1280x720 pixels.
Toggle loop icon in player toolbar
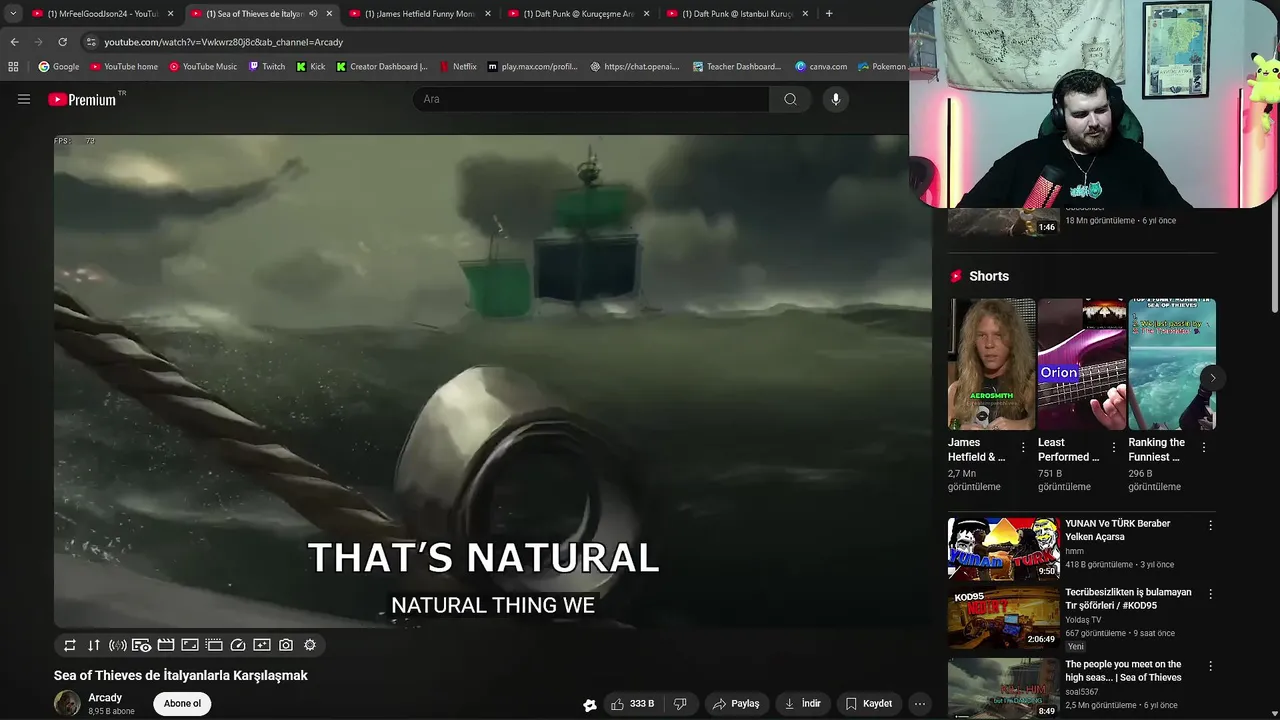(x=70, y=645)
